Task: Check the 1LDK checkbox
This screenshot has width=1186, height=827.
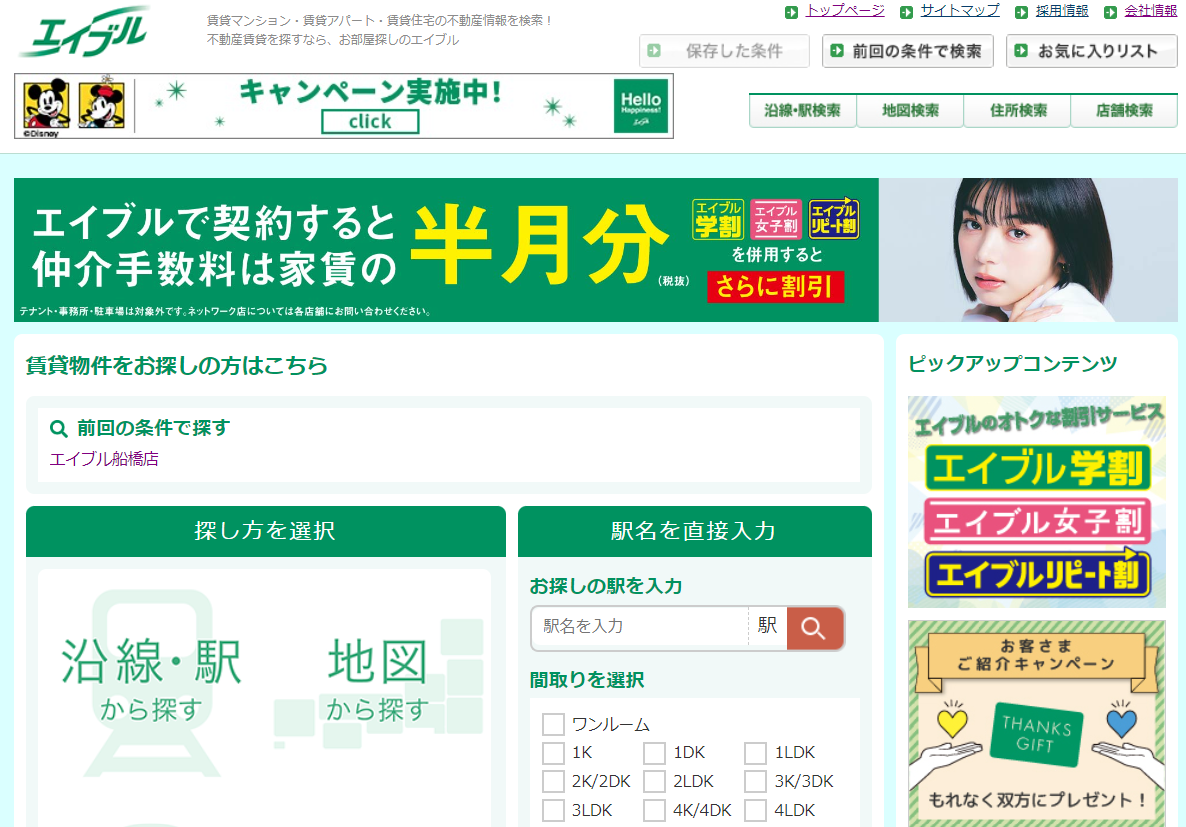Action: 756,753
